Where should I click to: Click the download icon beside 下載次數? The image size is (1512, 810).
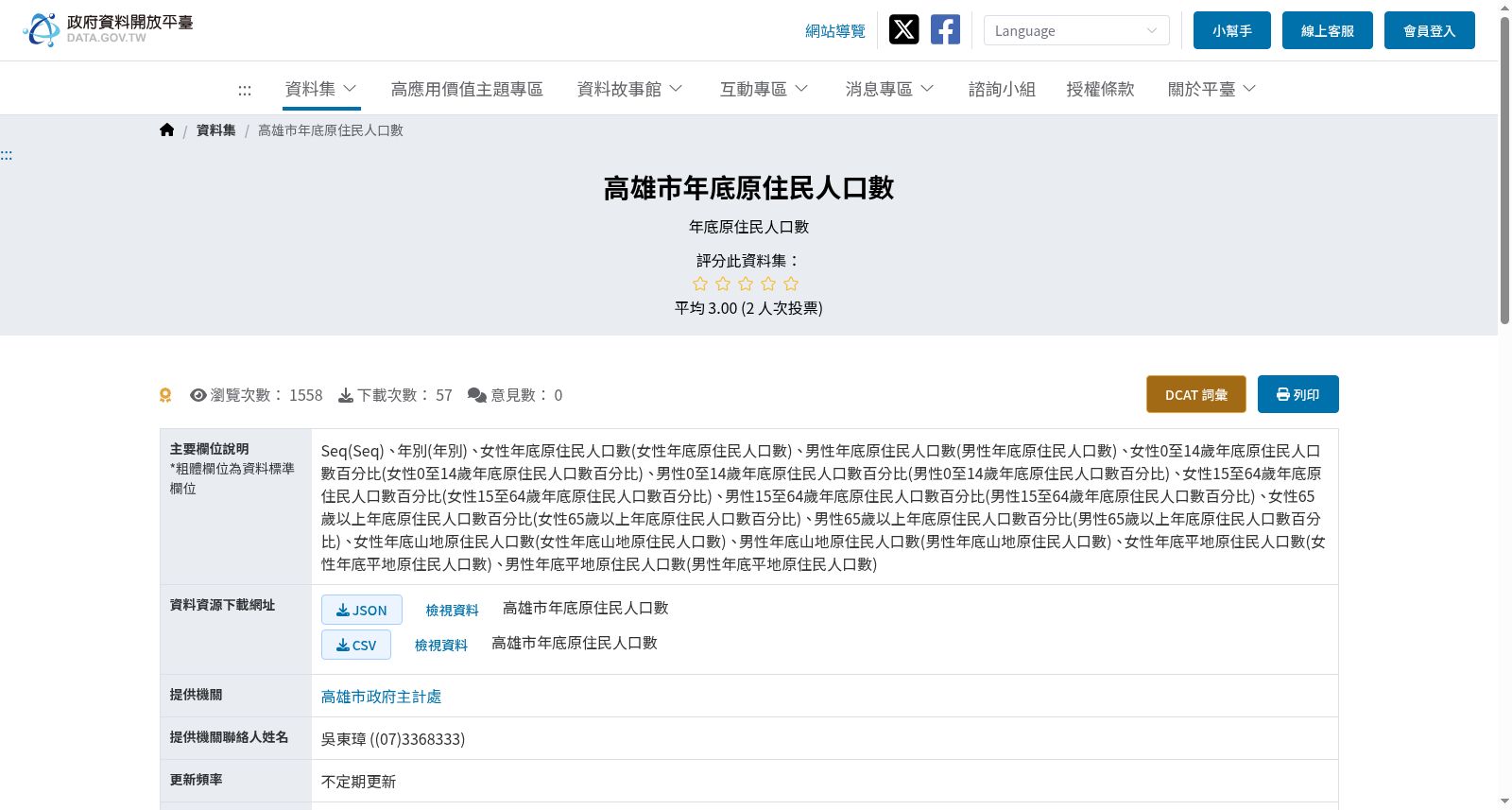tap(346, 395)
